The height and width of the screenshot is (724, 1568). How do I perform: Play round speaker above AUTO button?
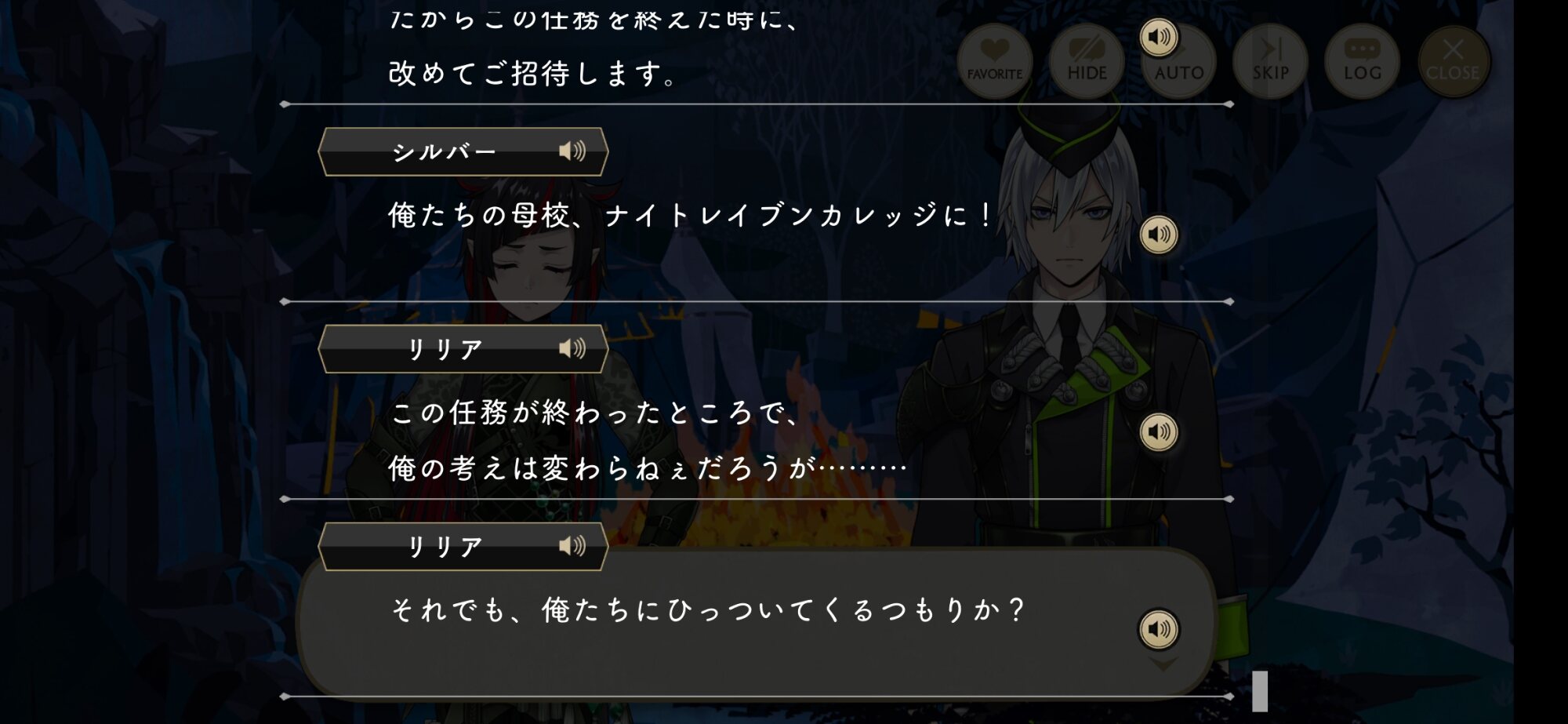pos(1159,37)
